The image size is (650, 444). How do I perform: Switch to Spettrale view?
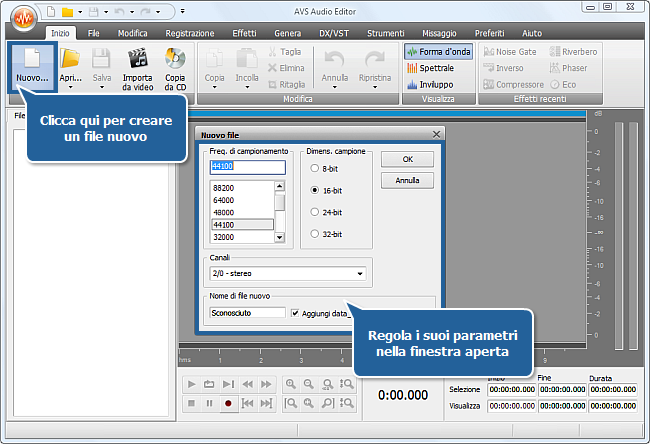(438, 68)
